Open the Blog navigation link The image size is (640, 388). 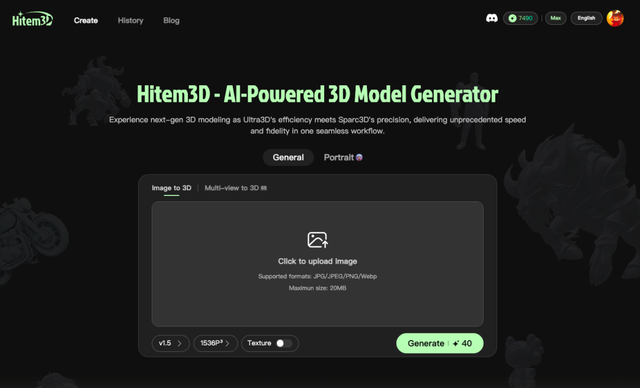coord(171,20)
